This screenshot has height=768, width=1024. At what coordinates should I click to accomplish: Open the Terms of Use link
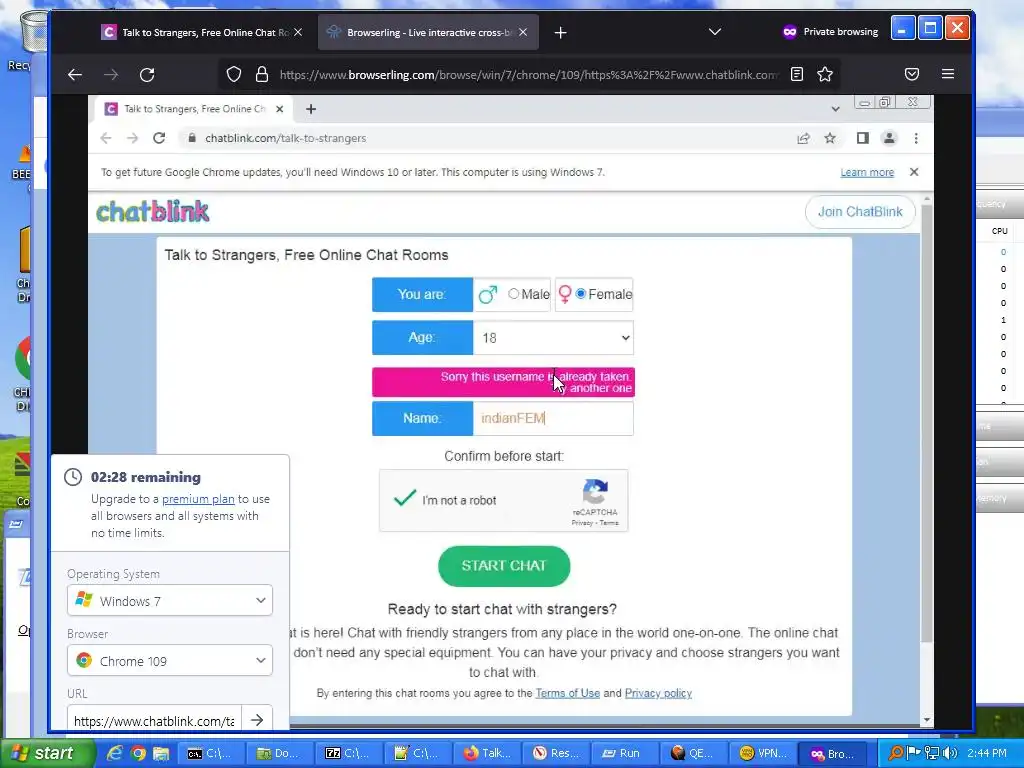click(568, 693)
